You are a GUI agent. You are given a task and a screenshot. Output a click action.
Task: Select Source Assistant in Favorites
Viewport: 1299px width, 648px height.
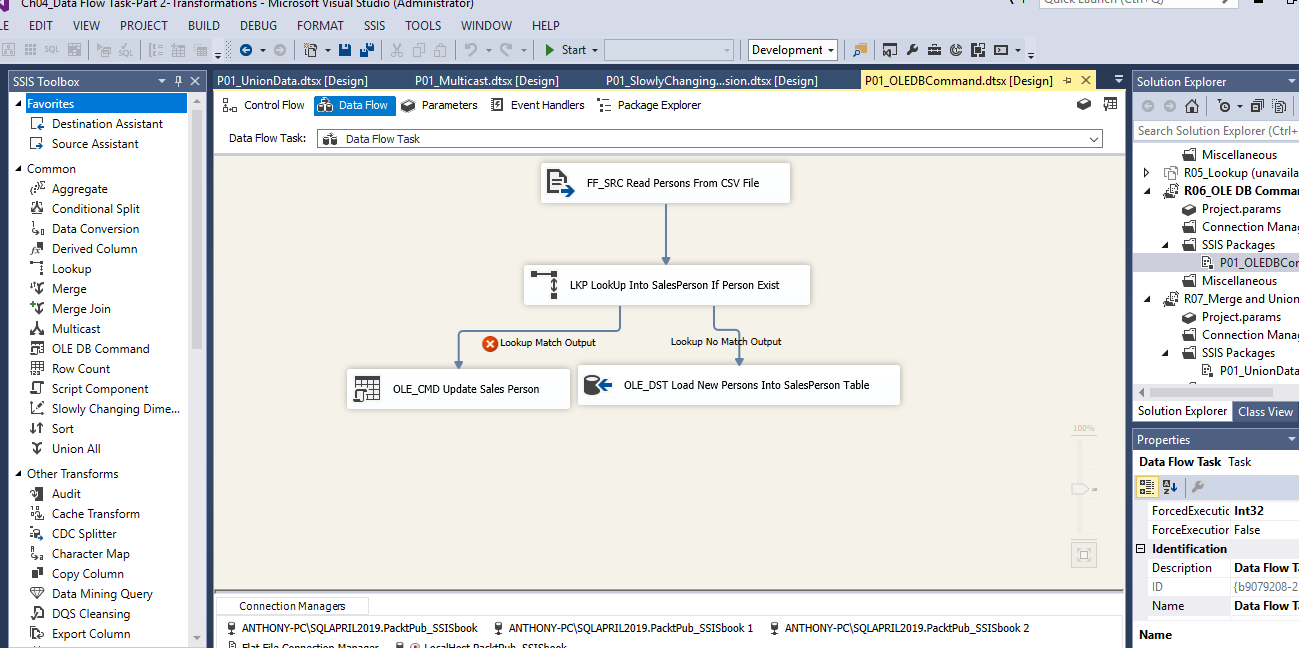pyautogui.click(x=95, y=144)
